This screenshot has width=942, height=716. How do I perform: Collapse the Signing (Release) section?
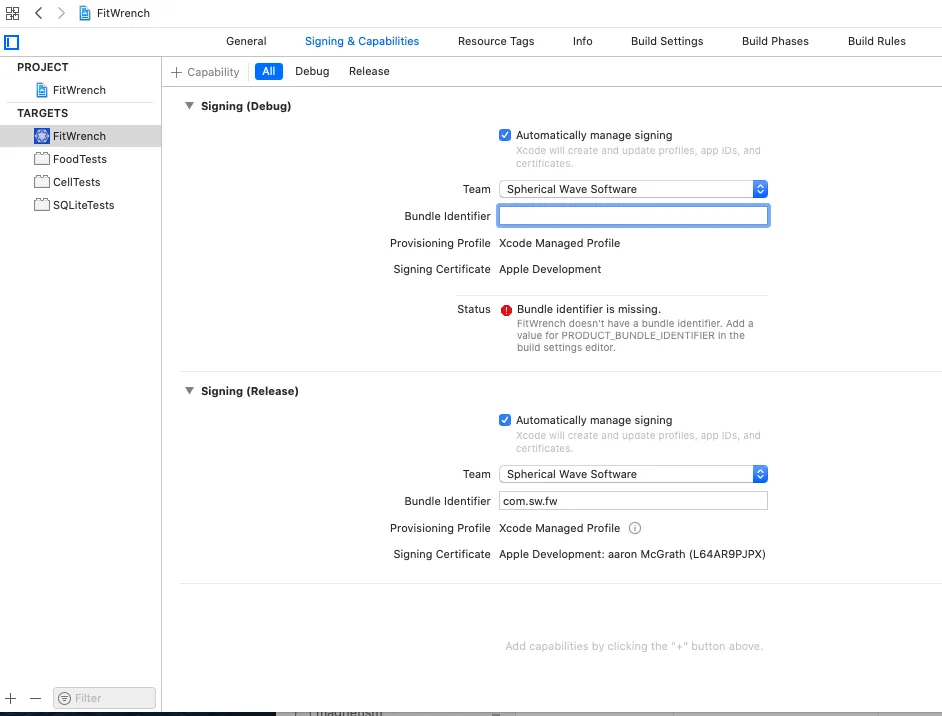coord(189,391)
